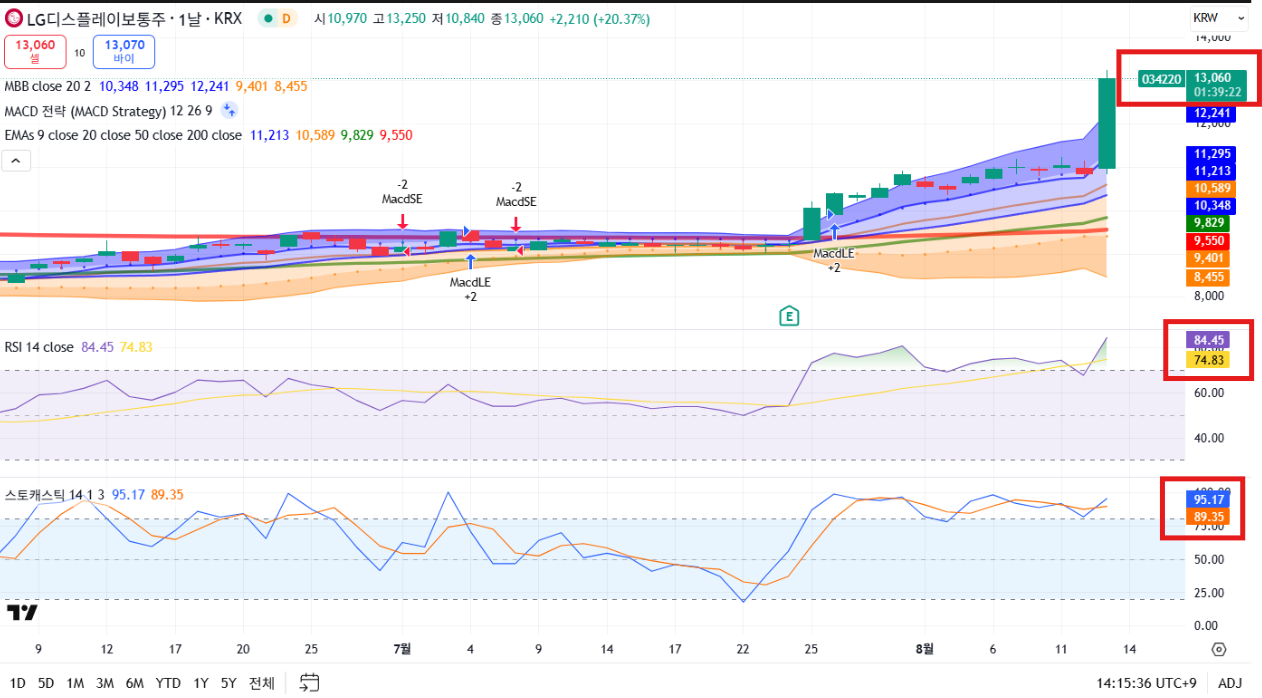
Task: Click the 9,829 green price label
Action: 1212,223
